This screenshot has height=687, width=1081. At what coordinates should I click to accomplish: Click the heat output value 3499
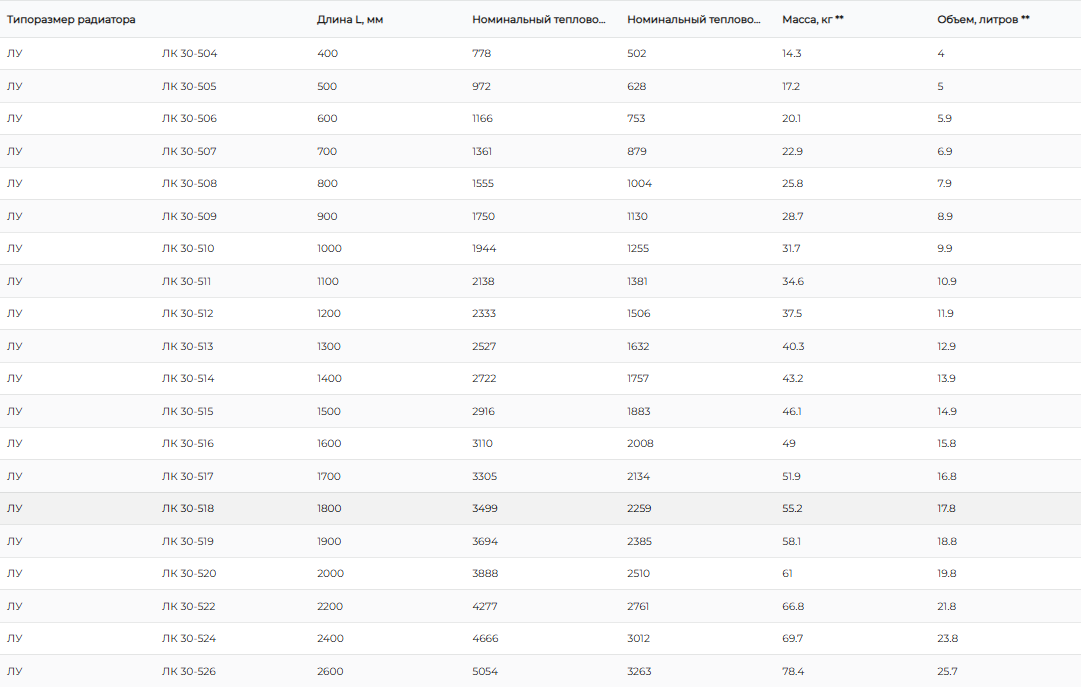pos(485,509)
